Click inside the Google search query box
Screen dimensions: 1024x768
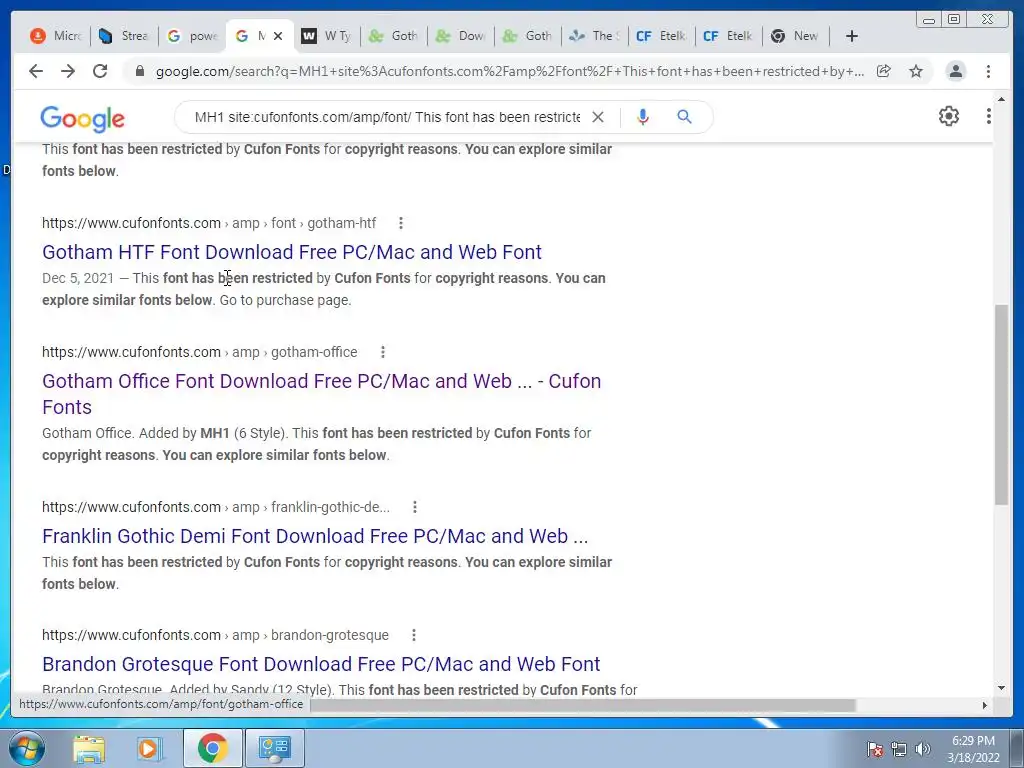[x=387, y=117]
